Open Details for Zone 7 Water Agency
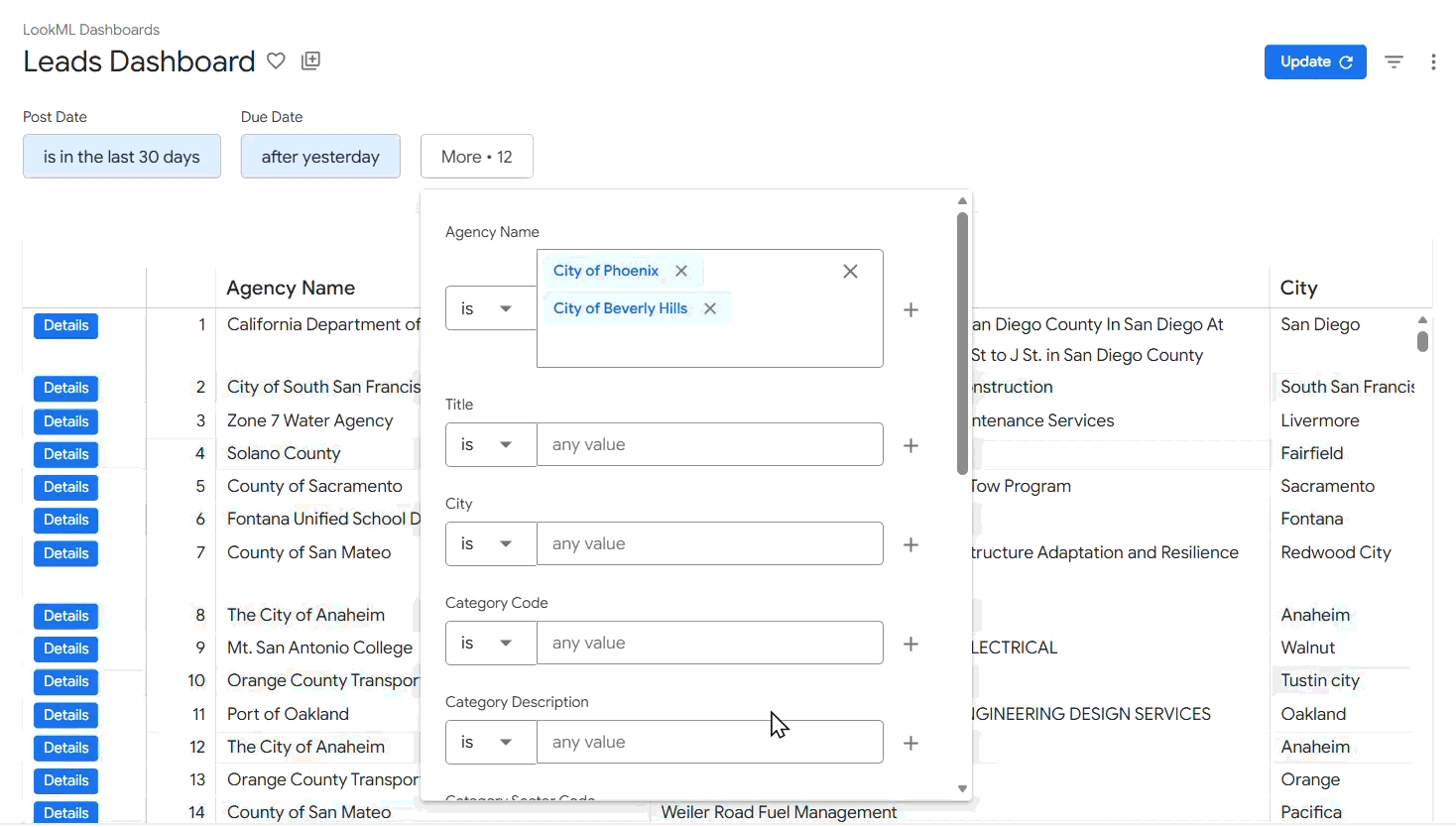Screen dimensions: 1456x827 pos(66,421)
